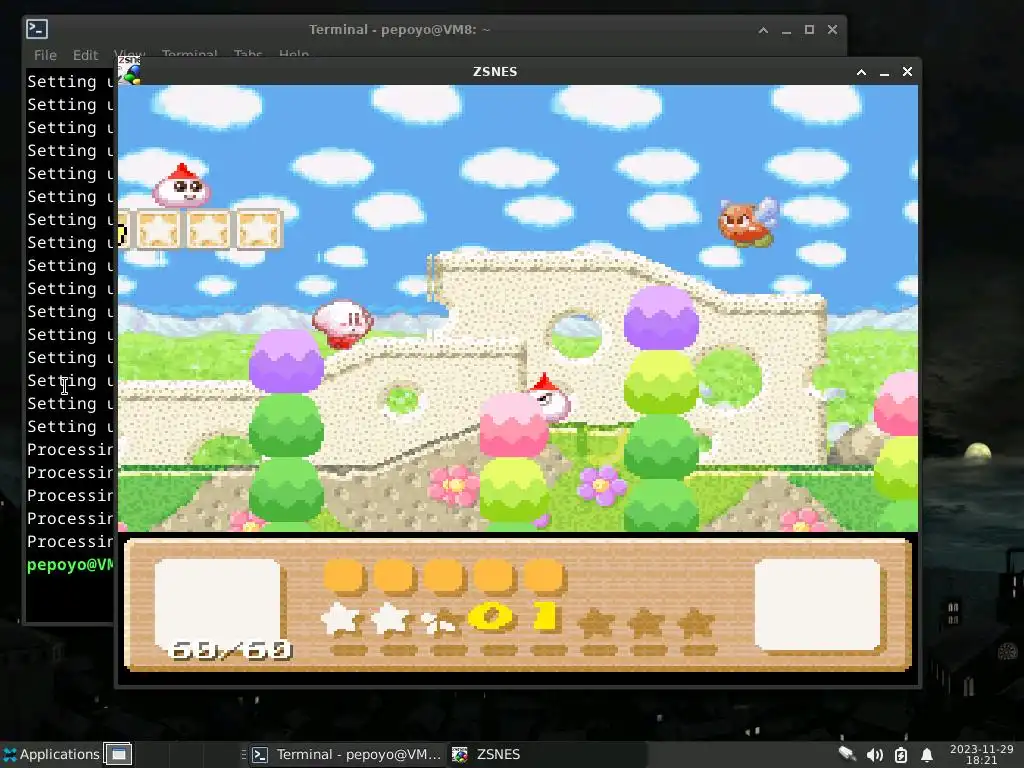Minimize the Terminal window
The width and height of the screenshot is (1024, 768).
click(x=786, y=31)
